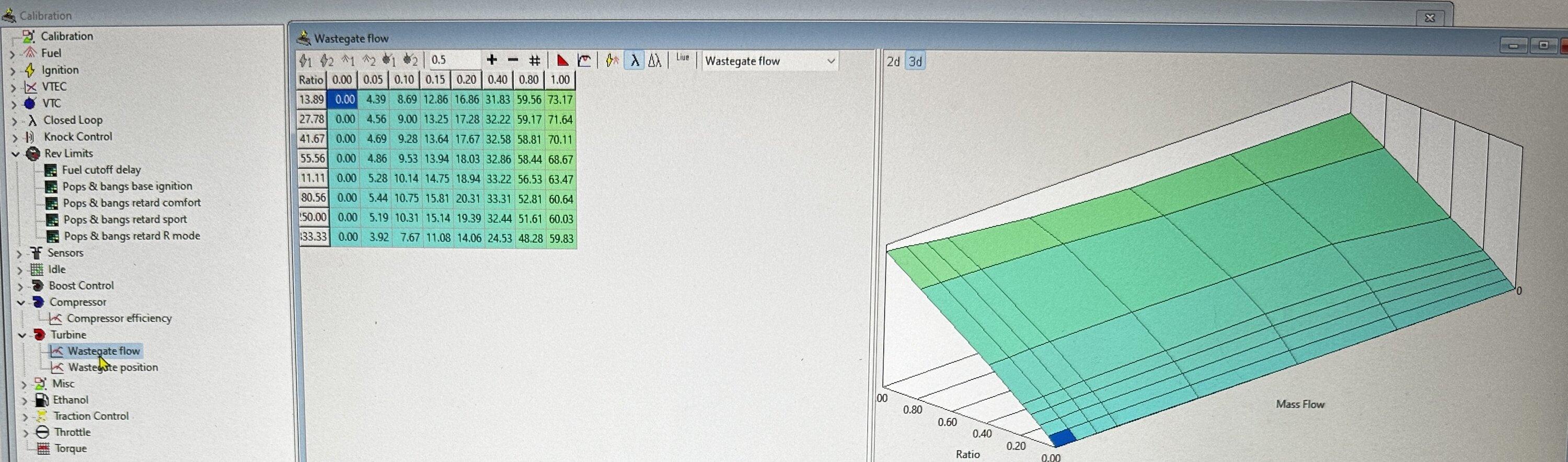Collapse the Turbine tree node
This screenshot has height=462, width=1568.
click(22, 336)
